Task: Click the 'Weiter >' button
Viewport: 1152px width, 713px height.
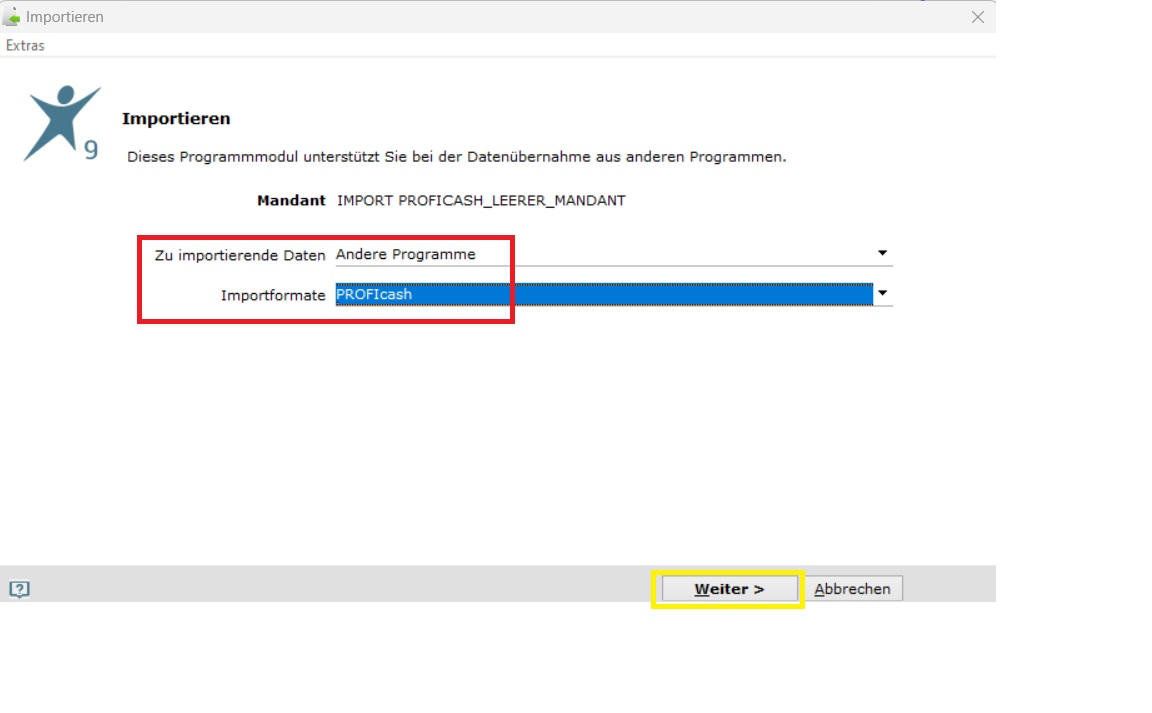Action: coord(729,589)
